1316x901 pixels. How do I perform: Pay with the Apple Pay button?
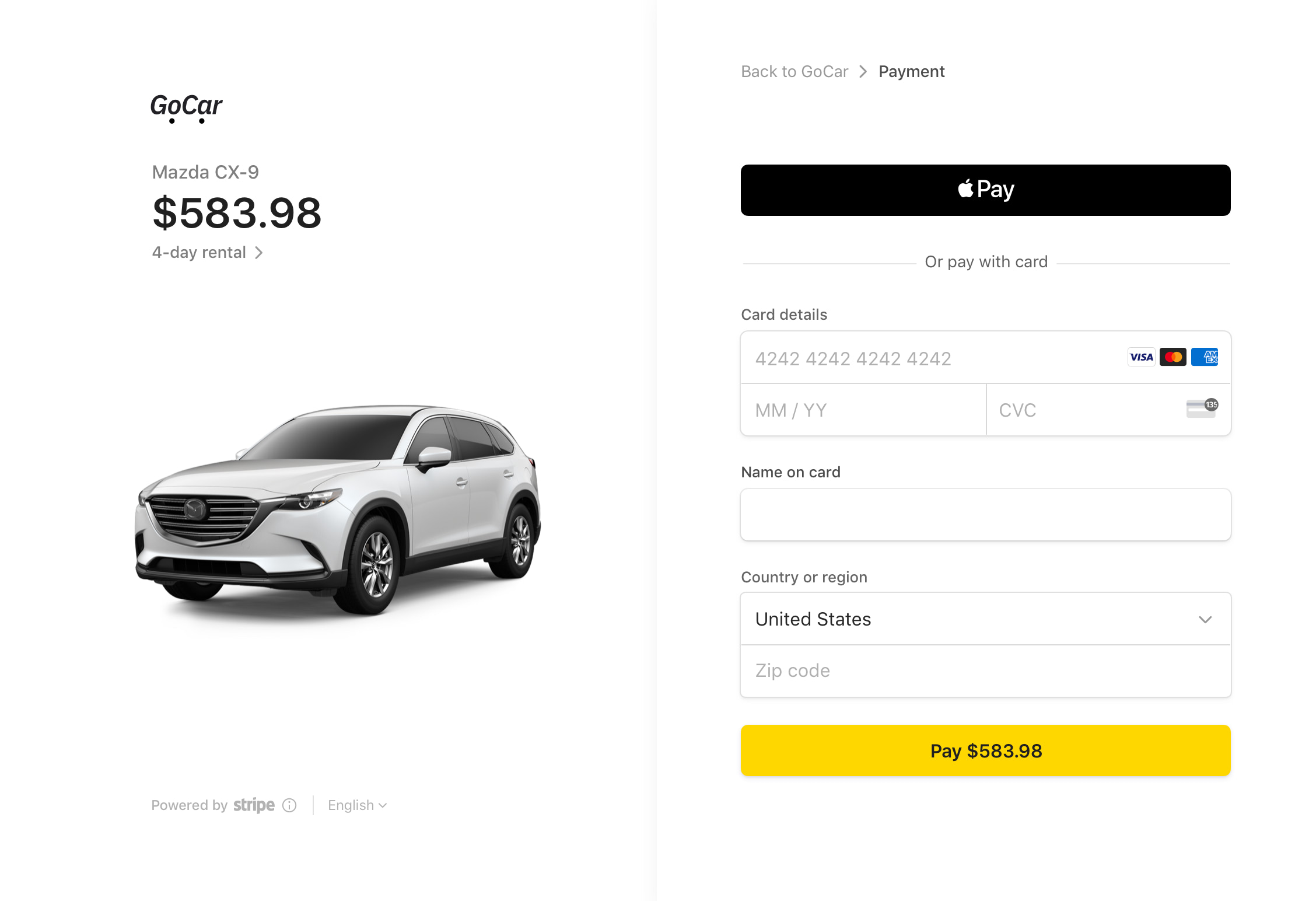[985, 190]
